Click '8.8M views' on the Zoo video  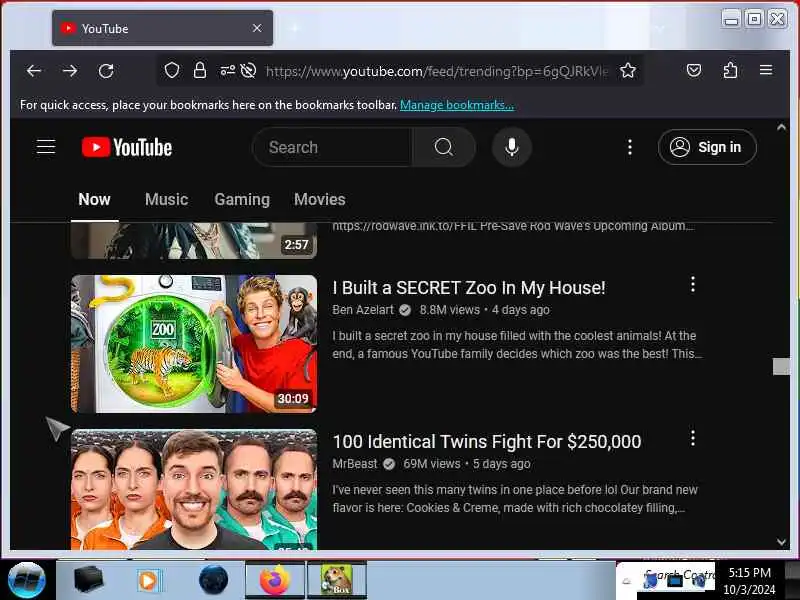(449, 310)
